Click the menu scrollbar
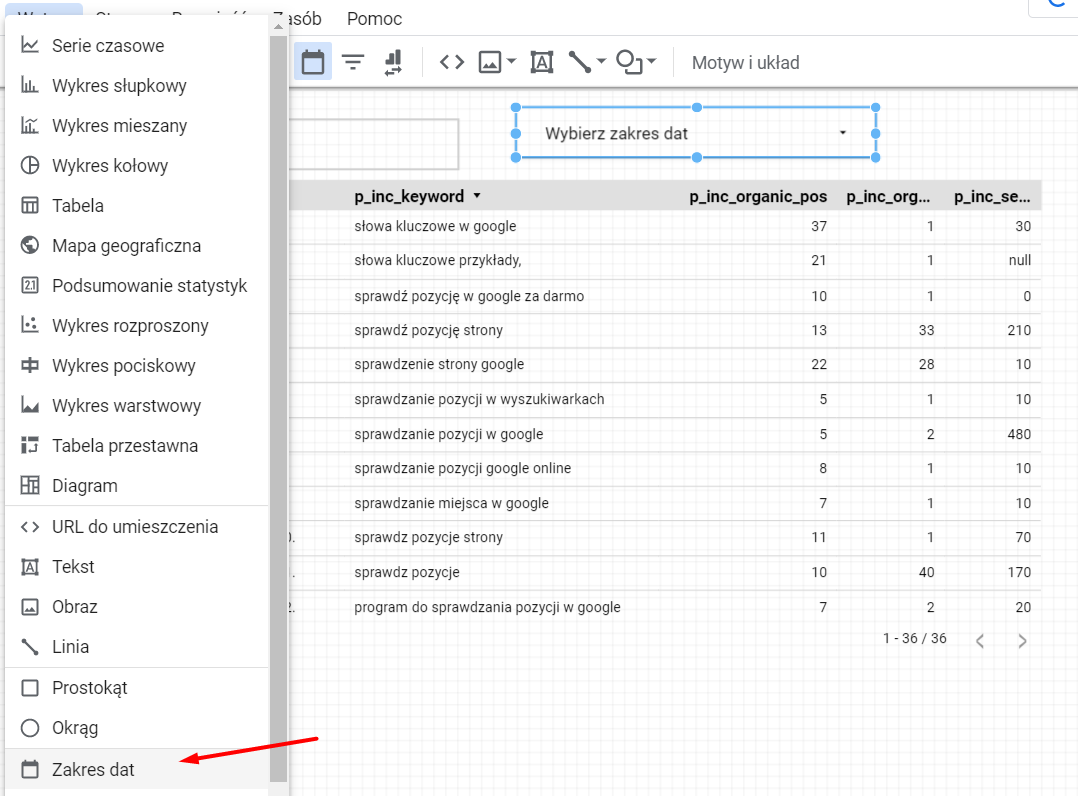 point(278,409)
